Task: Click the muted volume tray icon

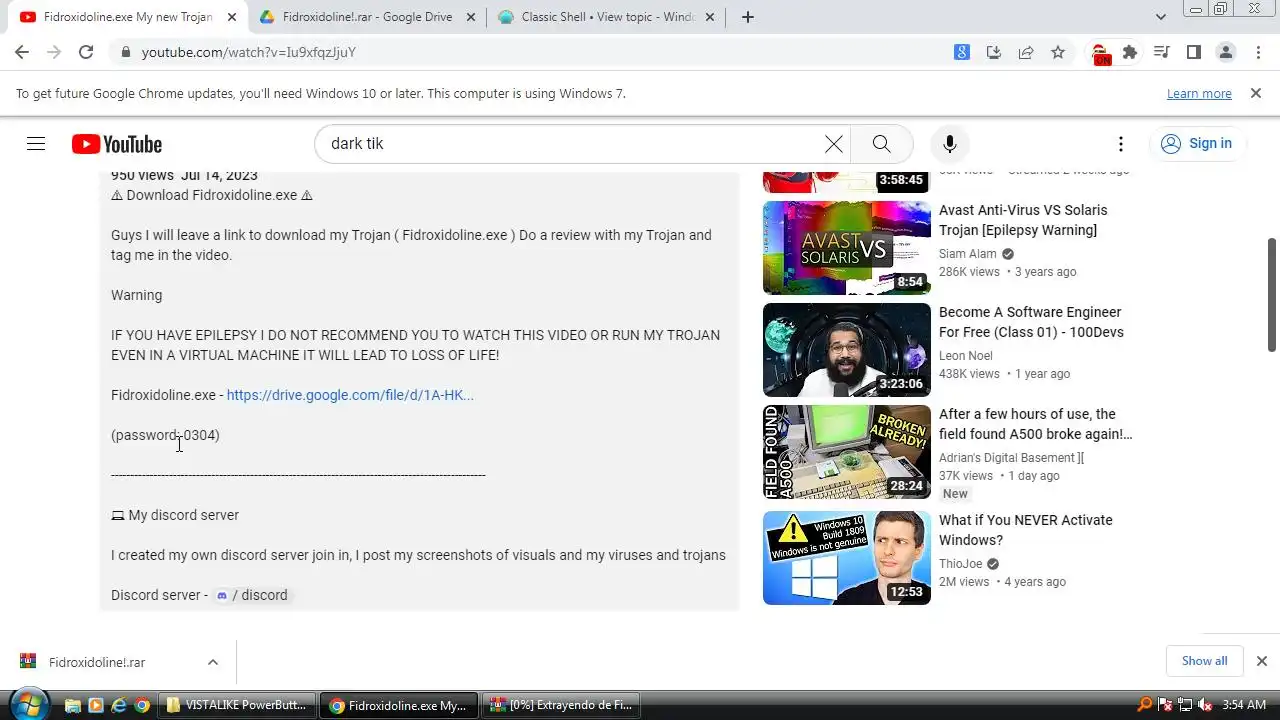Action: (x=1206, y=705)
